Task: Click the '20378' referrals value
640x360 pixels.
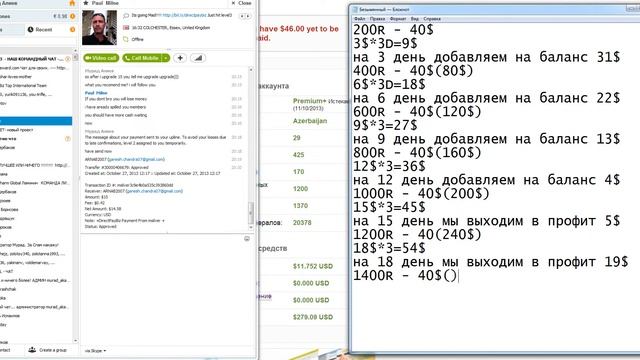Action: click(x=302, y=223)
